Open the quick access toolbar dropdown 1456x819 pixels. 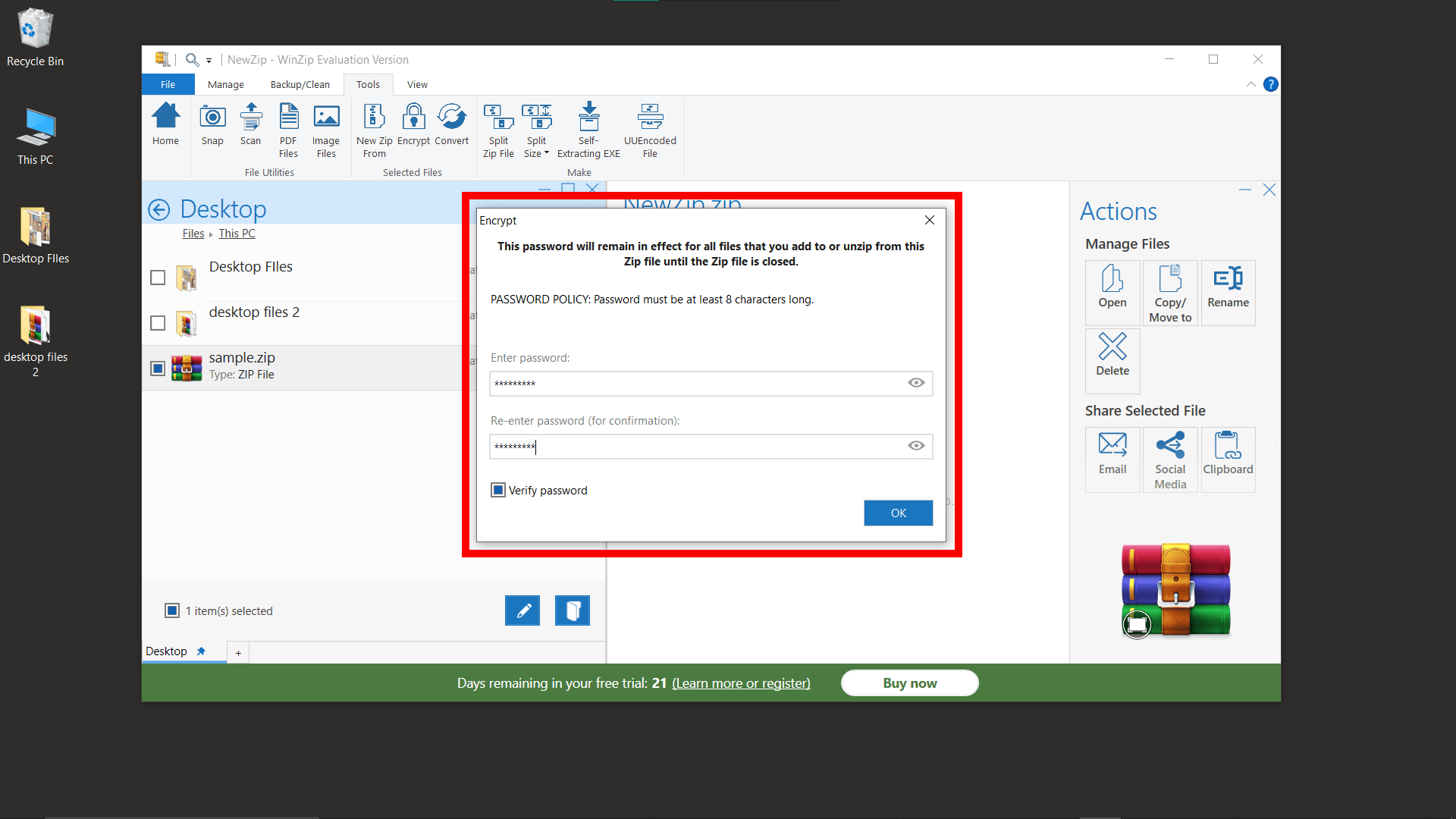[x=210, y=59]
